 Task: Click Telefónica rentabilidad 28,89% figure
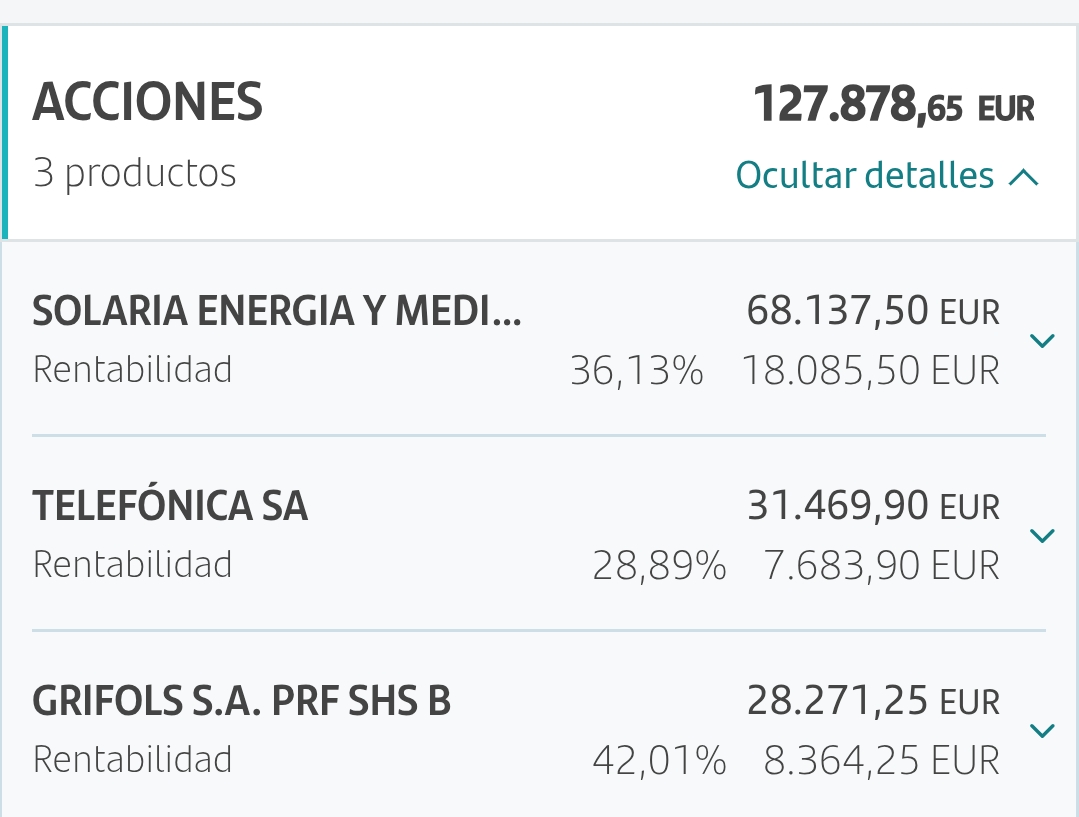[x=659, y=566]
